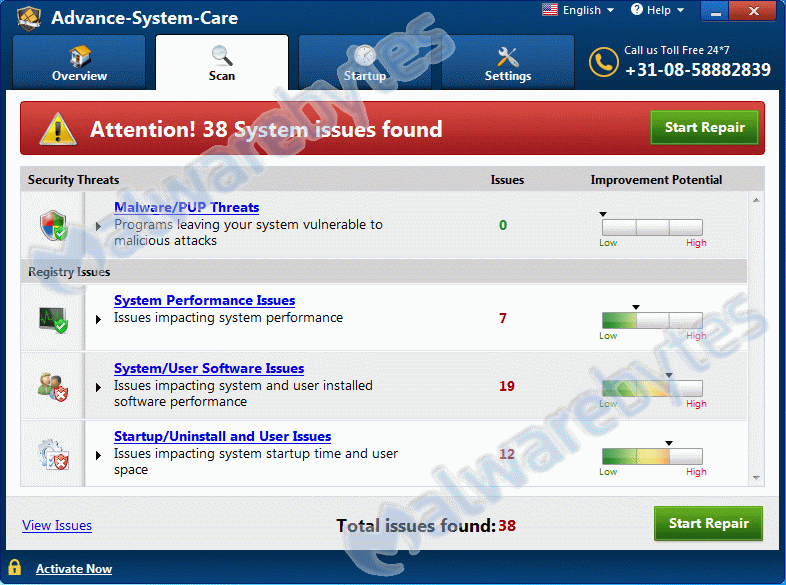Open the System Performance Issues link
The image size is (786, 585).
click(205, 300)
